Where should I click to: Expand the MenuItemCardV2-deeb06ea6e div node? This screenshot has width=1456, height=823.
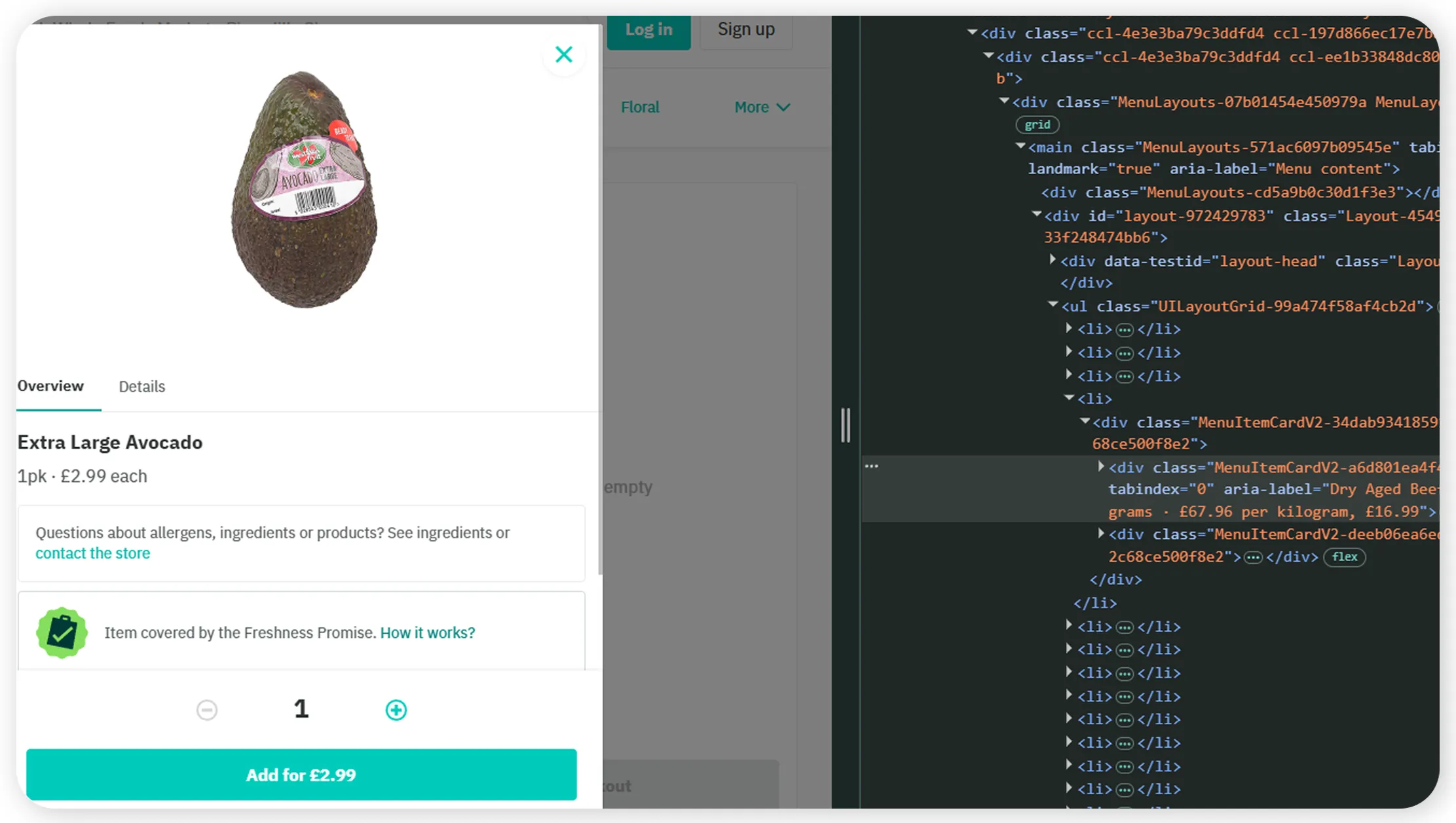[1100, 534]
